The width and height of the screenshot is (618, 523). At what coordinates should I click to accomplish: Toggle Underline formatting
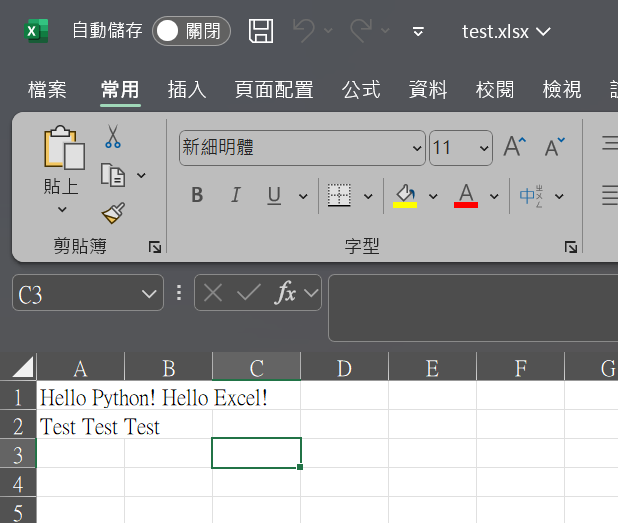pos(274,195)
